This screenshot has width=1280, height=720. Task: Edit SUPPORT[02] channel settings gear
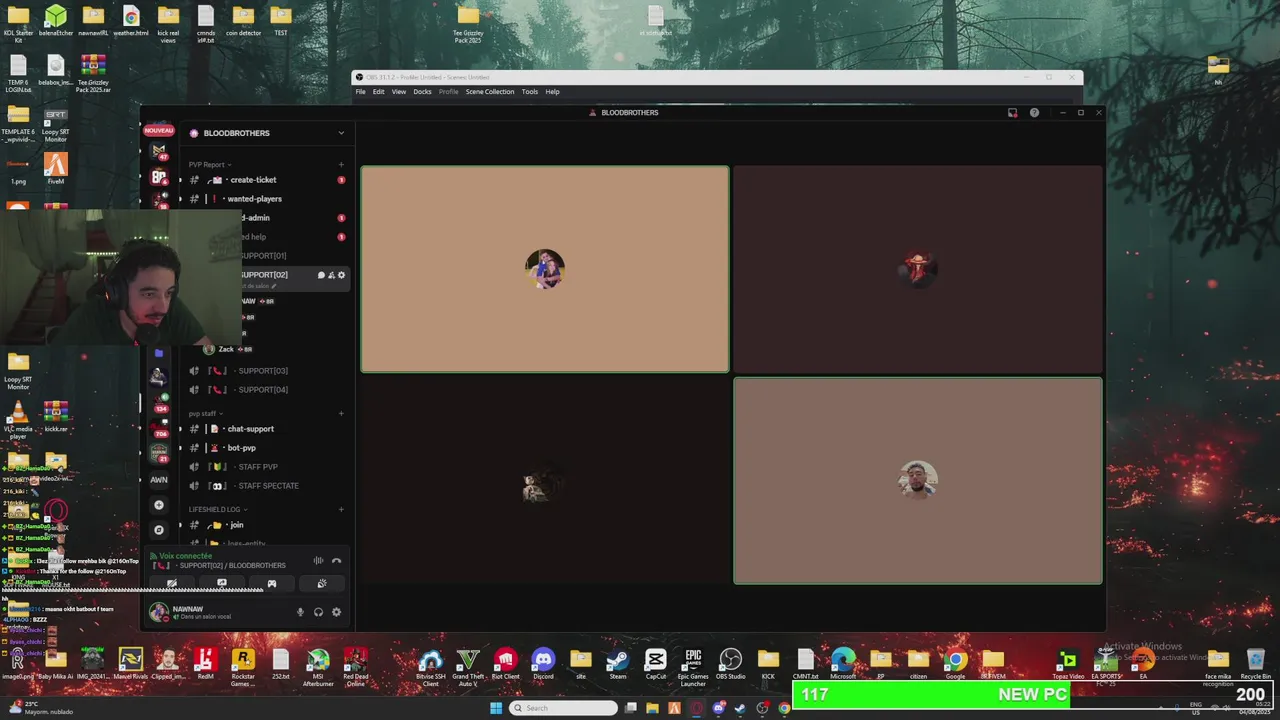click(341, 275)
